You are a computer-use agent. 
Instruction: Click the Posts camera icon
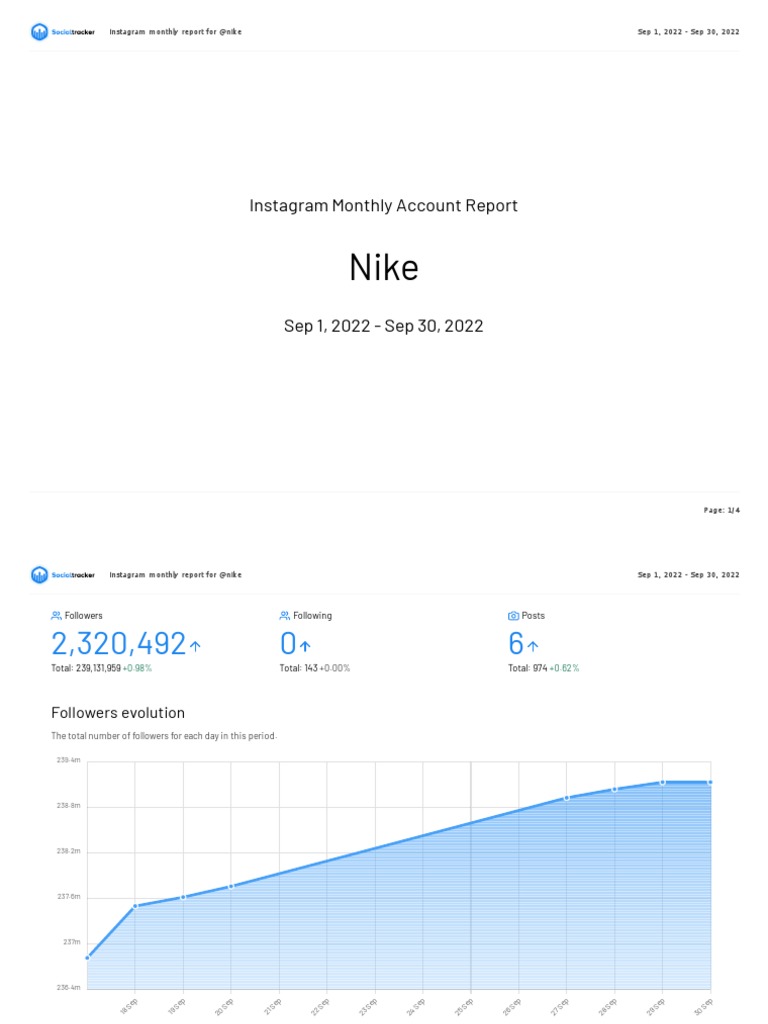coord(513,615)
